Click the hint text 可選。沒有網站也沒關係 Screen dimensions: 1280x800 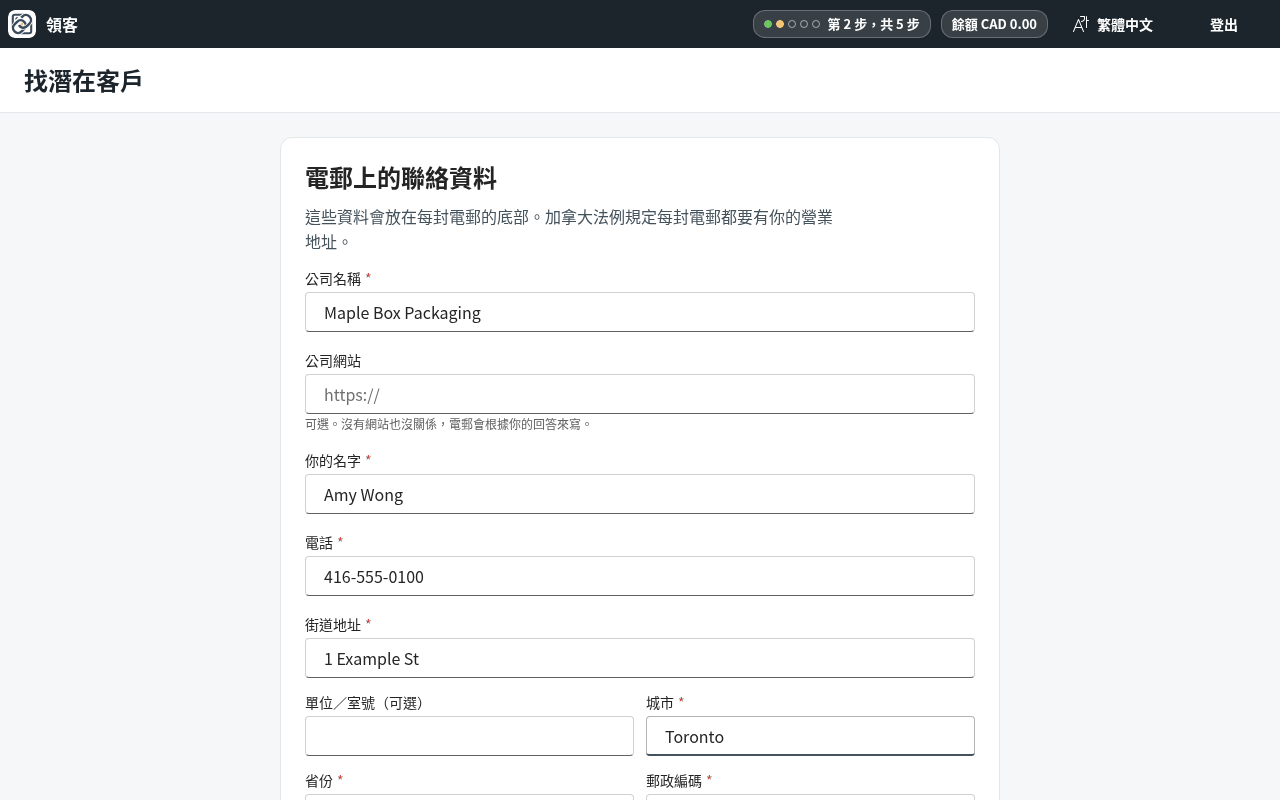(x=448, y=424)
